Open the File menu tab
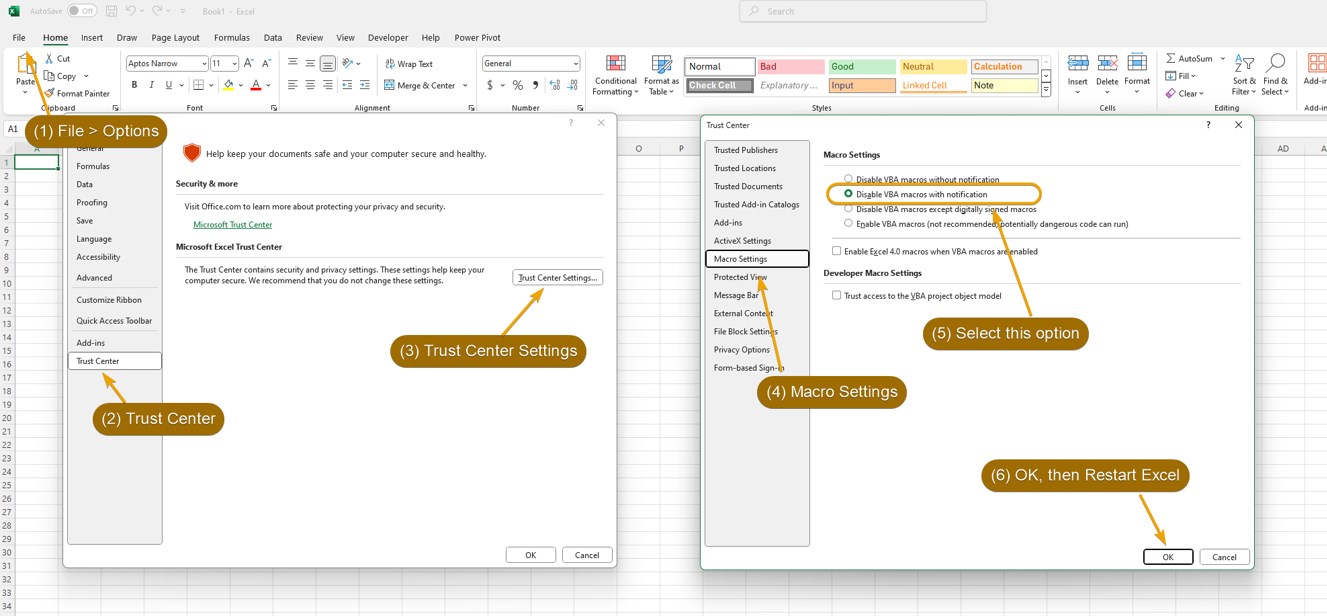This screenshot has width=1327, height=616. pyautogui.click(x=19, y=38)
